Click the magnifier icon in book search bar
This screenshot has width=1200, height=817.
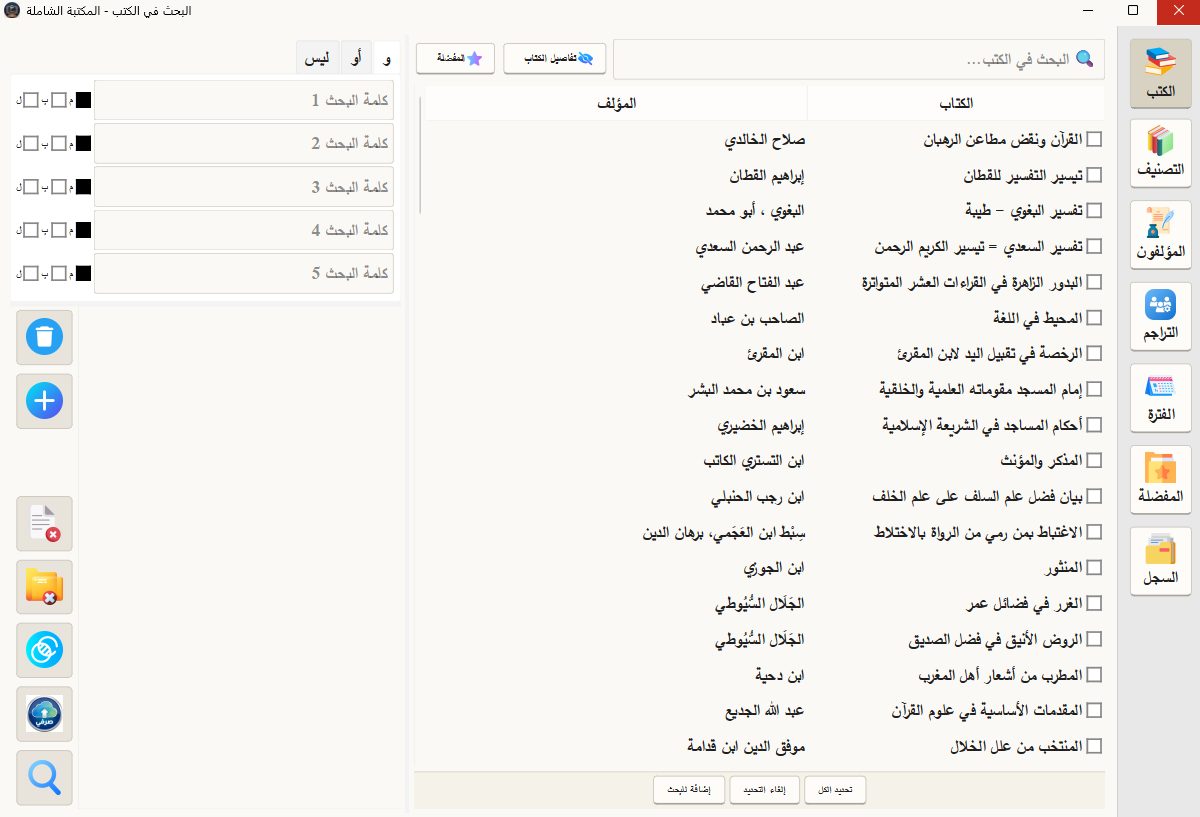(x=1085, y=60)
